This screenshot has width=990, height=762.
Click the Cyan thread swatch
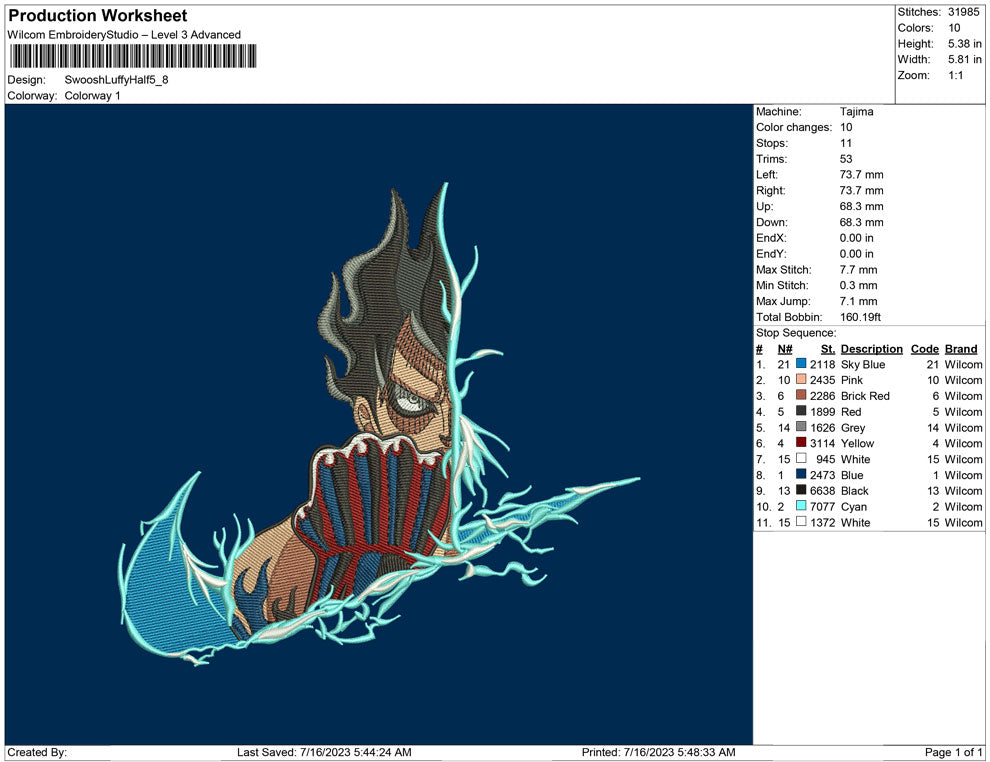[x=801, y=506]
